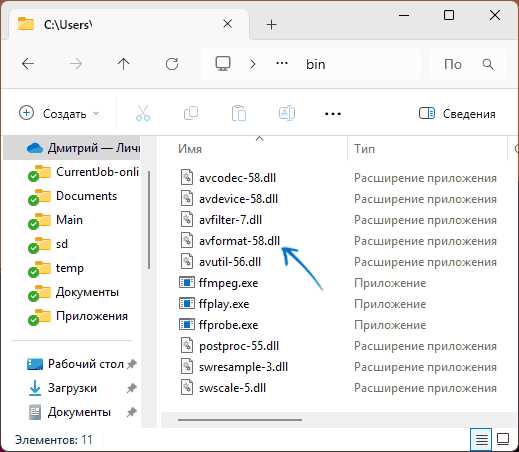Screen dimensions: 519x452
Task: Select the swresample-3.dll file
Action: 243,367
